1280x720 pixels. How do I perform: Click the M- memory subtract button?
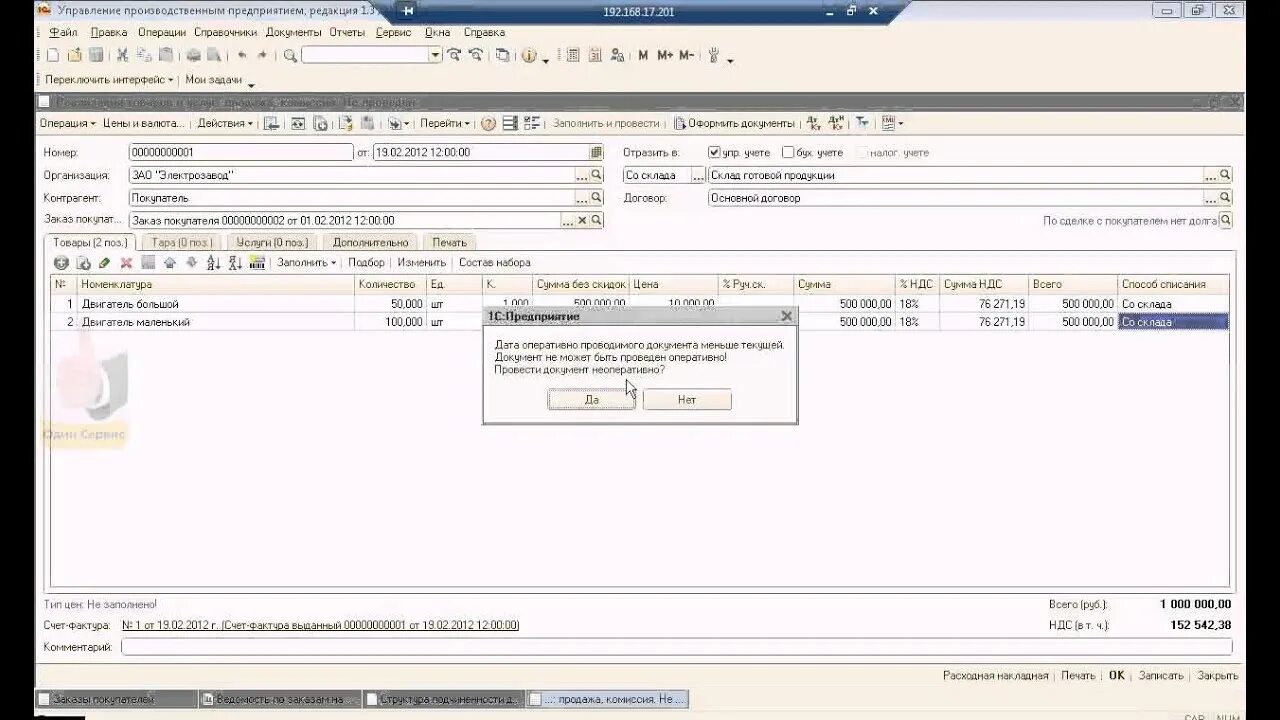[686, 56]
